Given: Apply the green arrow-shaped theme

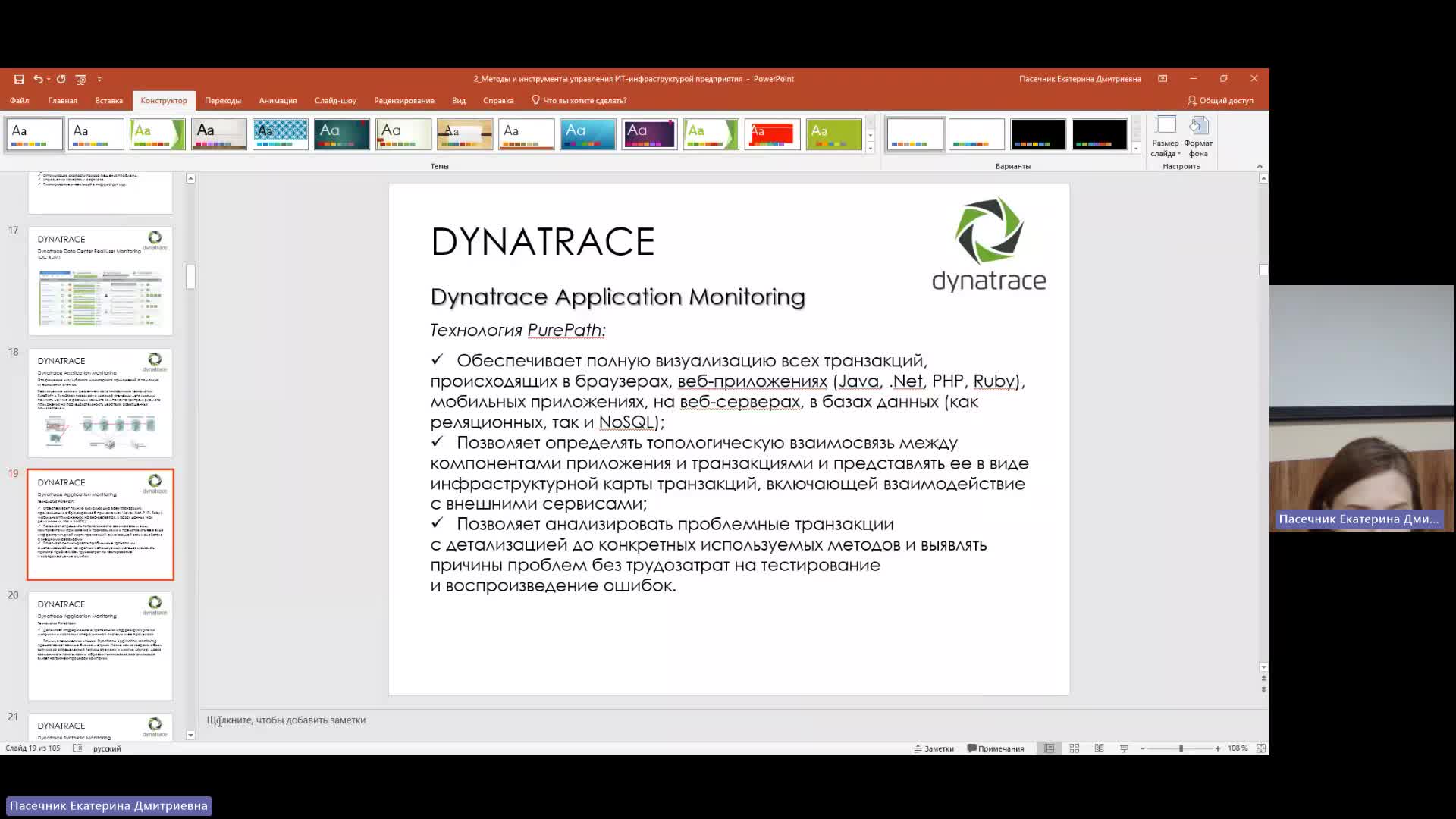Looking at the screenshot, I should tap(158, 134).
